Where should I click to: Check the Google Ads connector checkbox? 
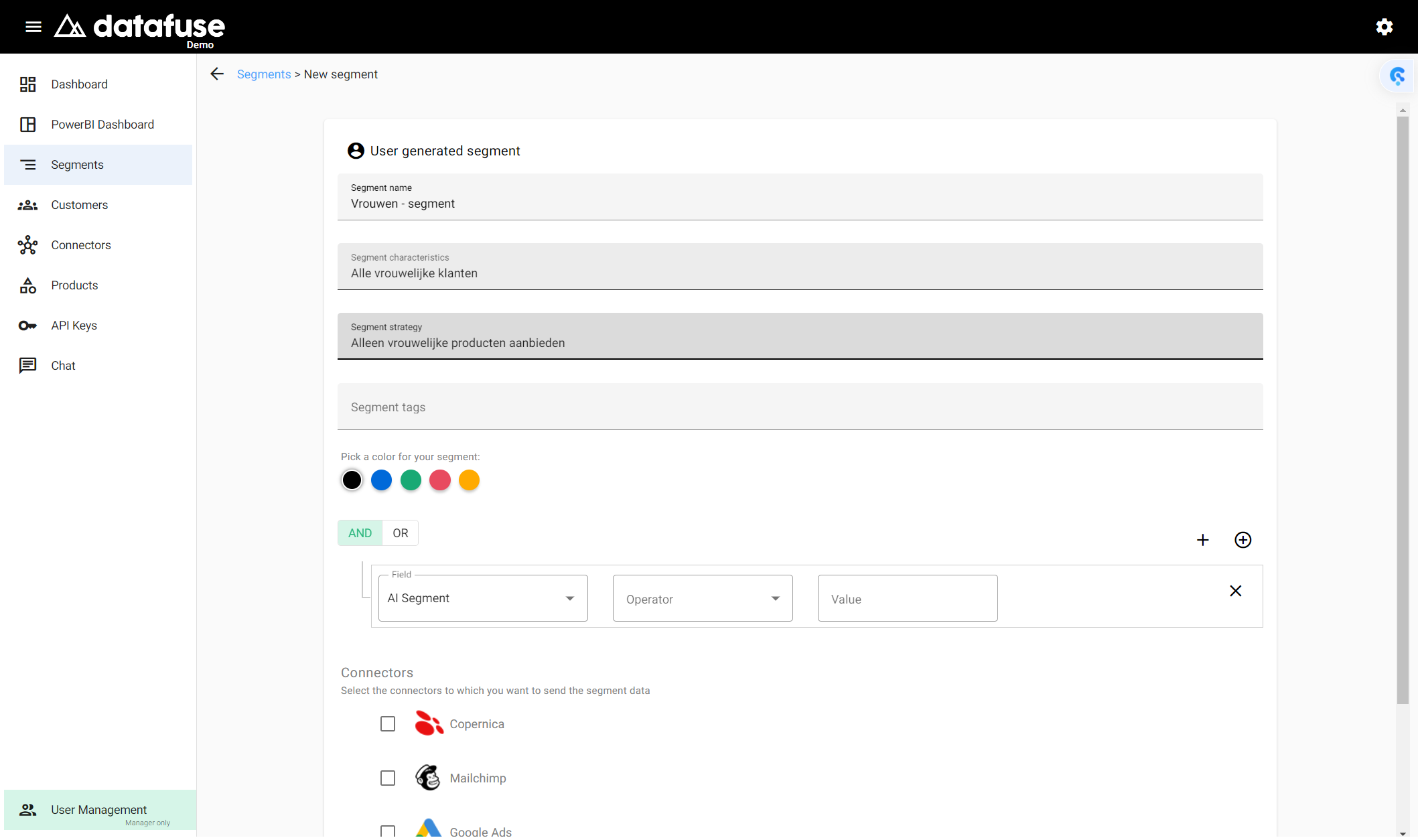click(x=388, y=832)
